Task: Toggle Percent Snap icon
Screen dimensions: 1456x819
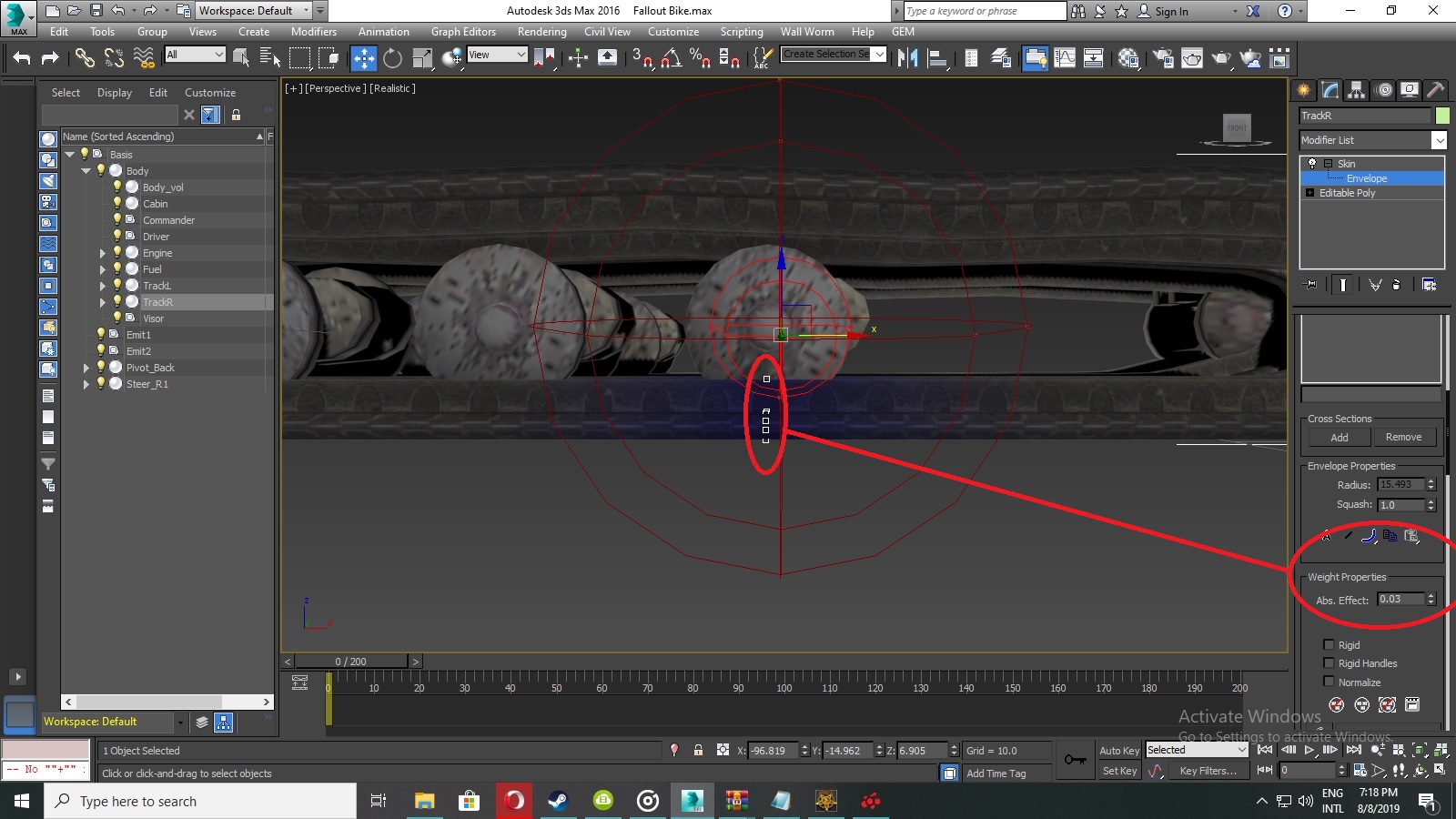Action: [700, 58]
